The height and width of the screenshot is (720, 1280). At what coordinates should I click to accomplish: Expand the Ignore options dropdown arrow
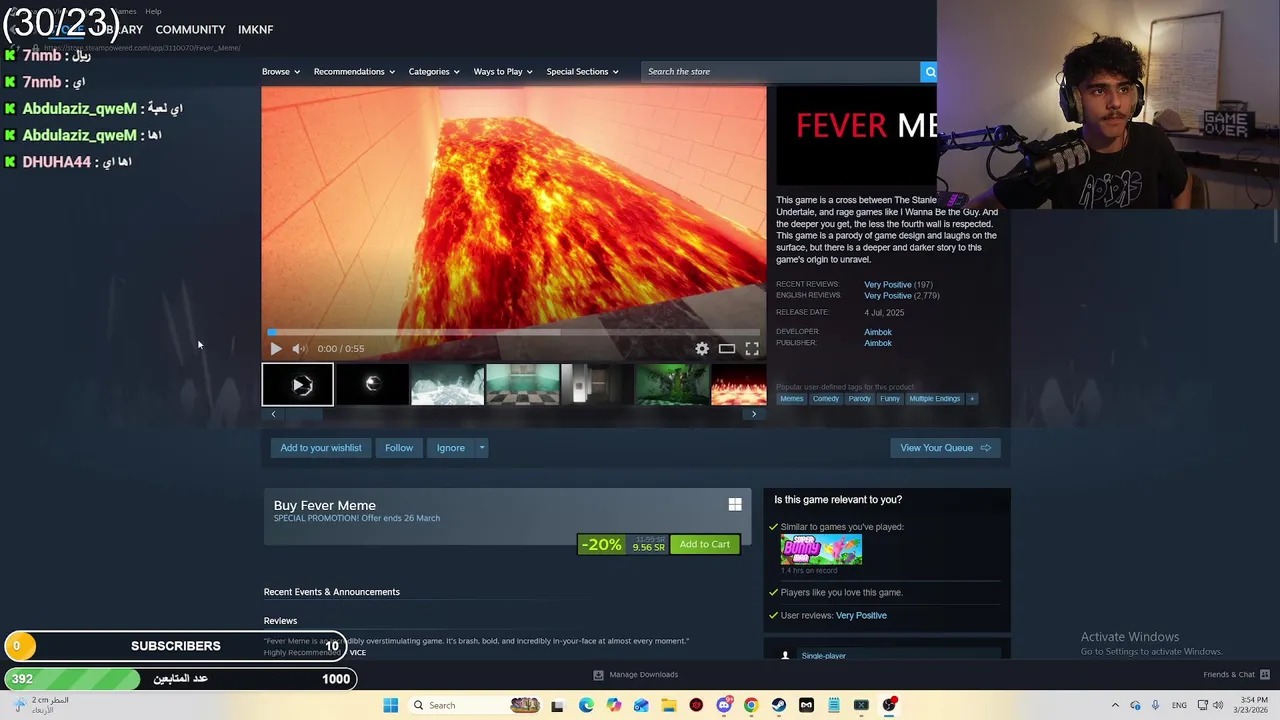[481, 447]
